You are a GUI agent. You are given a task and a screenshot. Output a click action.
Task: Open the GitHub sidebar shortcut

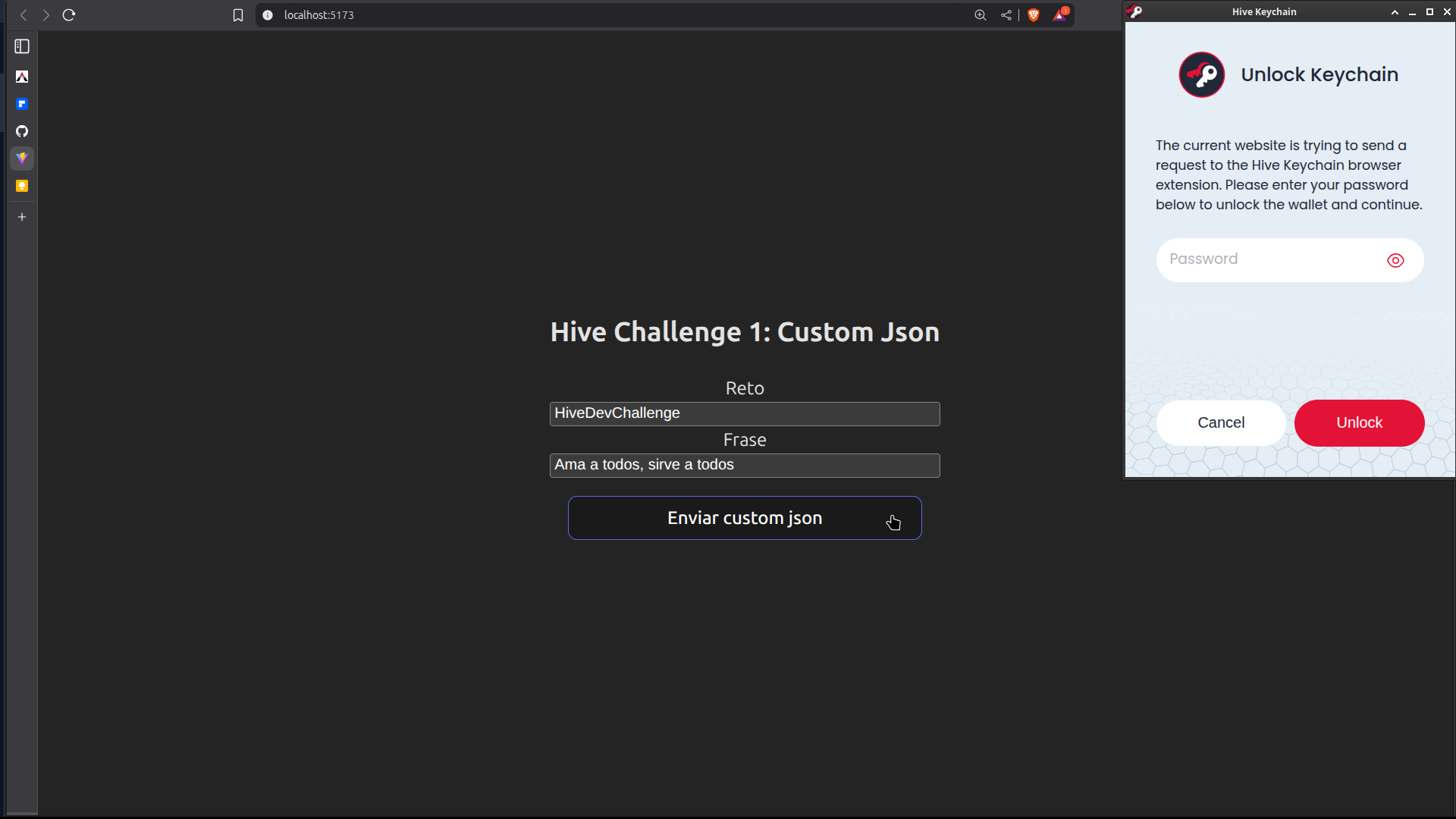tap(22, 131)
